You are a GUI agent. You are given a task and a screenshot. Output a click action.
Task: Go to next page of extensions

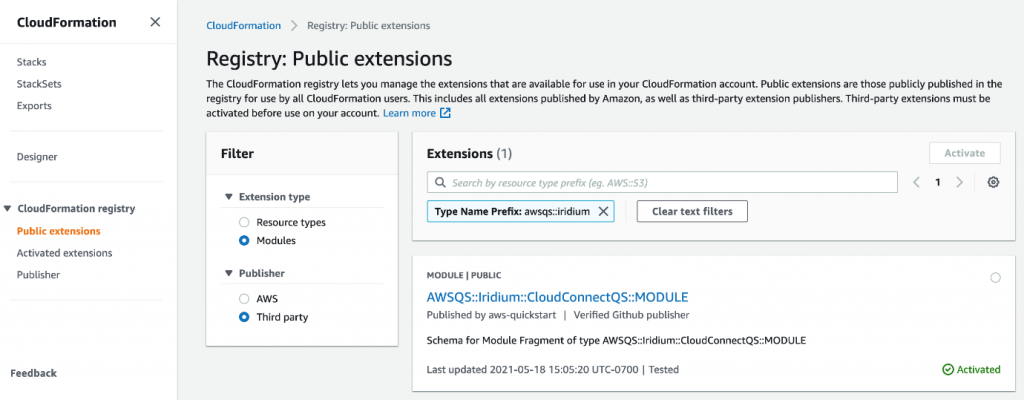(x=960, y=182)
